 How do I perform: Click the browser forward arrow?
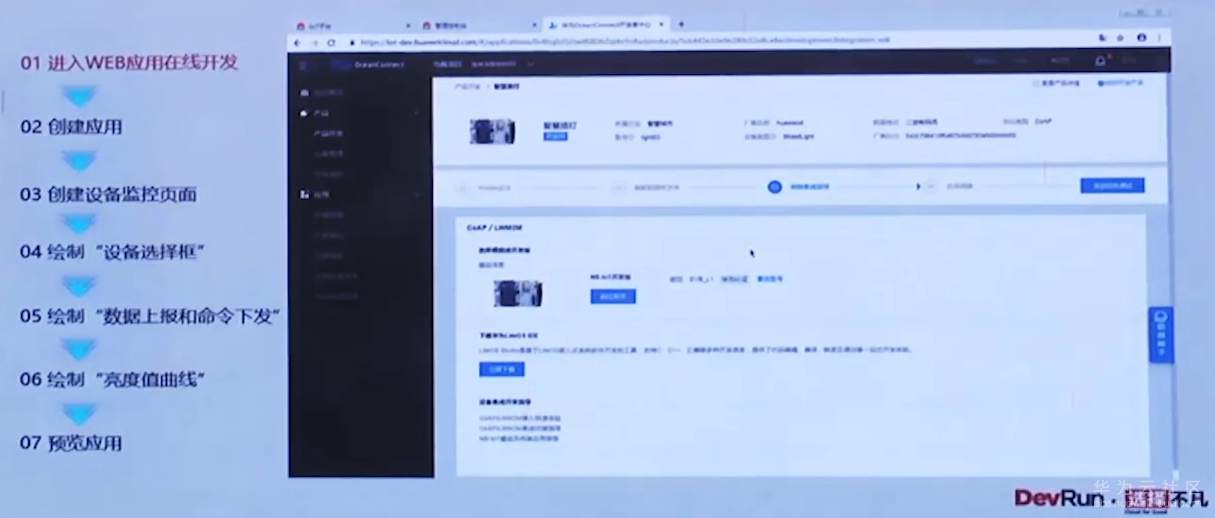coord(316,42)
